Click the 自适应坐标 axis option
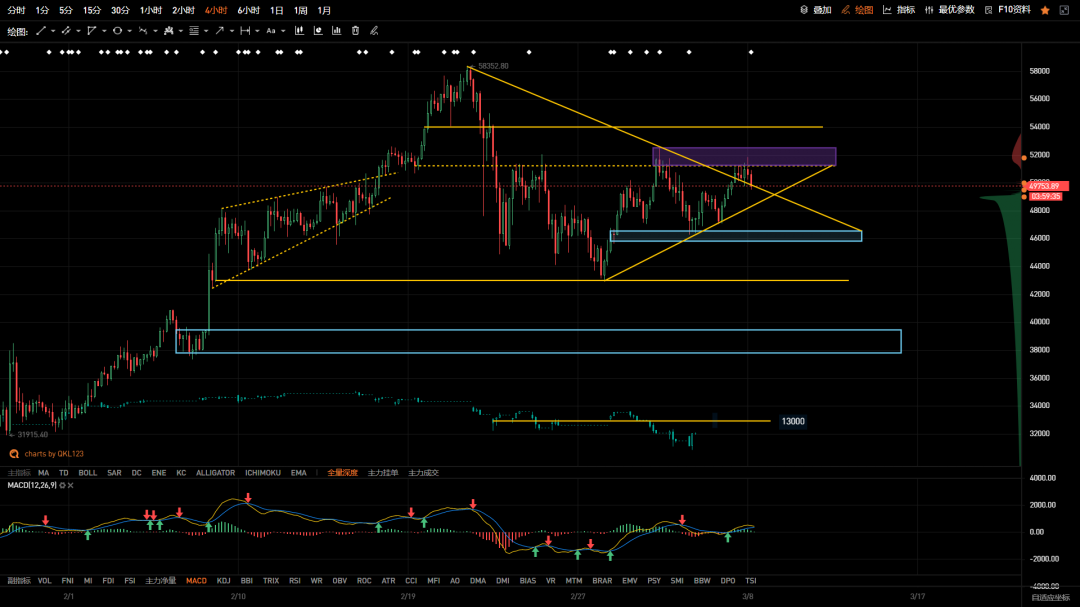 (x=1050, y=597)
